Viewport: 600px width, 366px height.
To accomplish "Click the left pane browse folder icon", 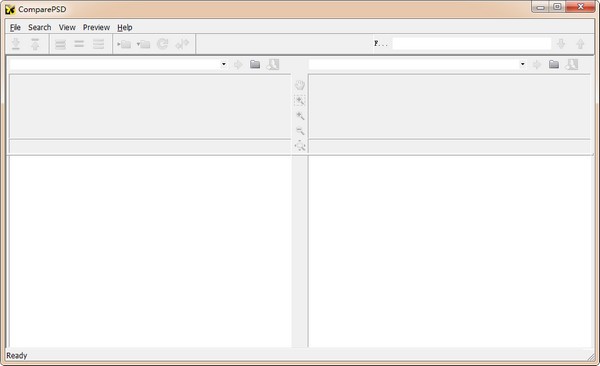I will click(255, 64).
